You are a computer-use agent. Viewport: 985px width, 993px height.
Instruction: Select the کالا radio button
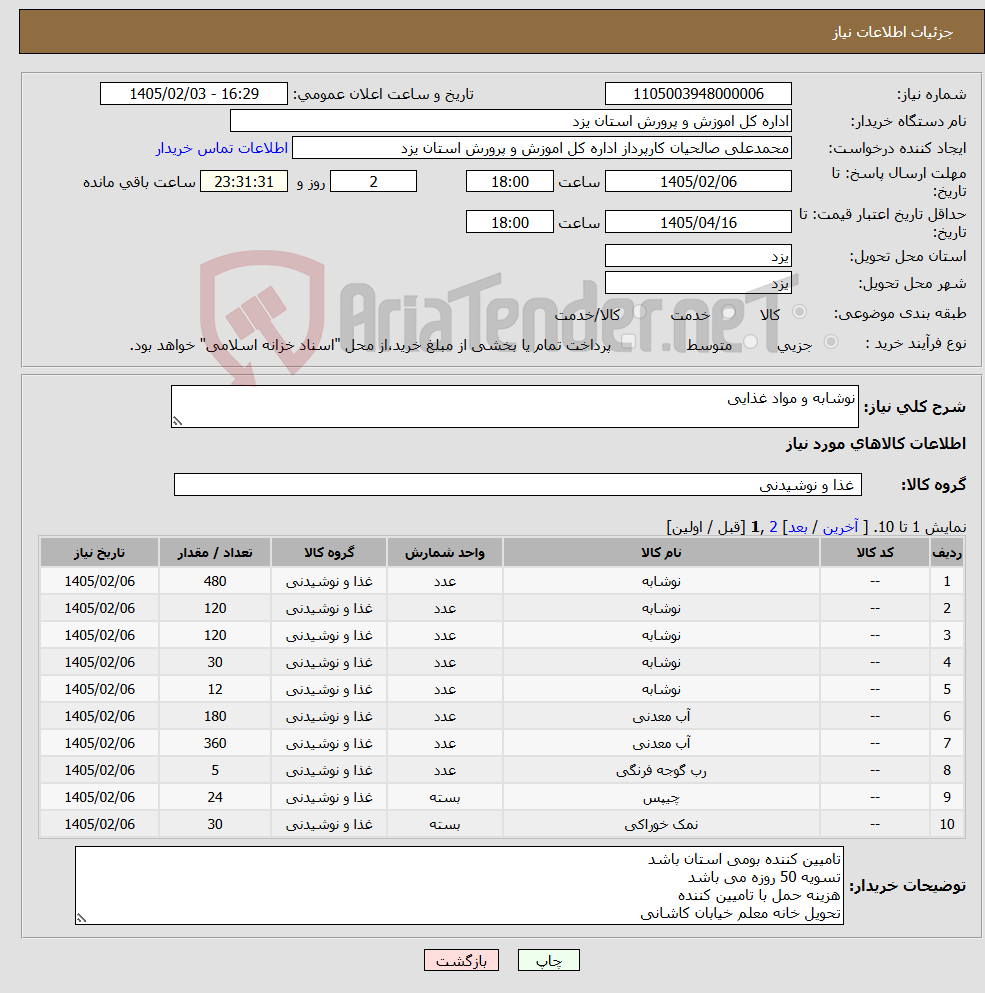[799, 312]
